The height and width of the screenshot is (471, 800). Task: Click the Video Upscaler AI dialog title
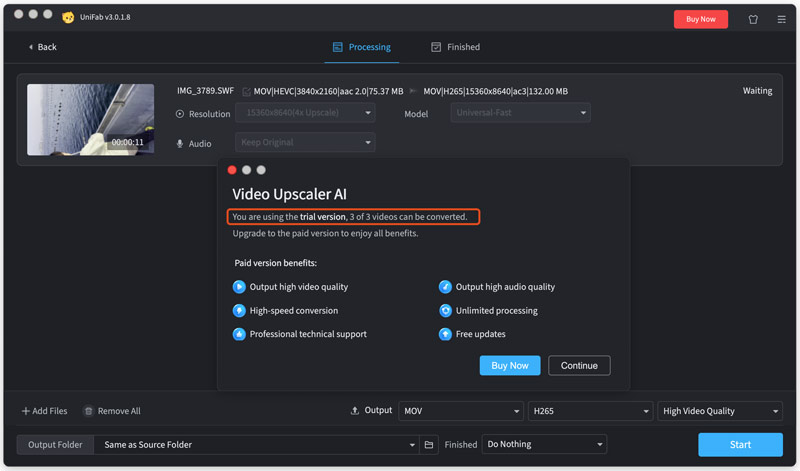pyautogui.click(x=289, y=194)
